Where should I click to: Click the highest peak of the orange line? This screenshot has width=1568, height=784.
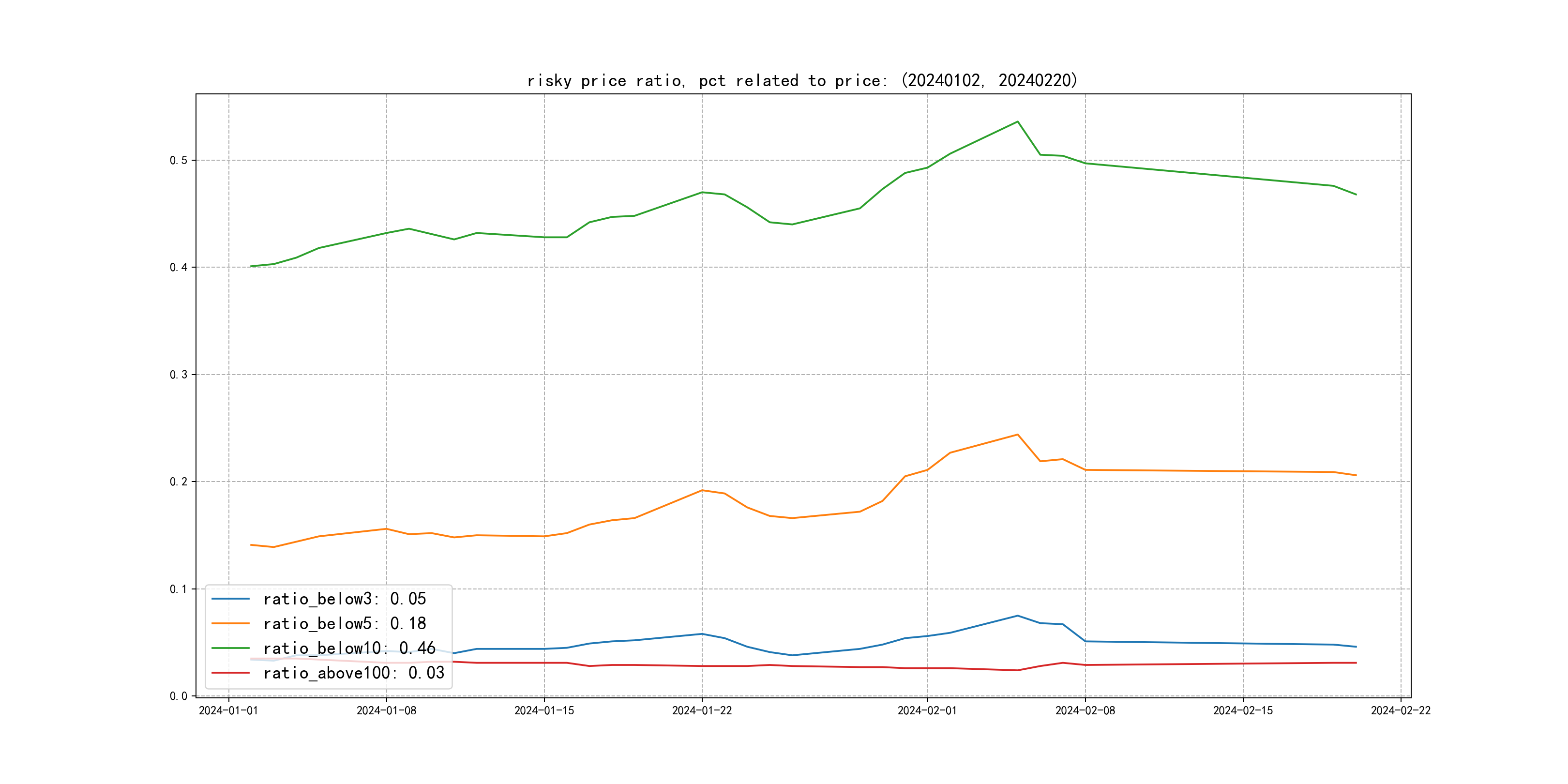(1017, 435)
